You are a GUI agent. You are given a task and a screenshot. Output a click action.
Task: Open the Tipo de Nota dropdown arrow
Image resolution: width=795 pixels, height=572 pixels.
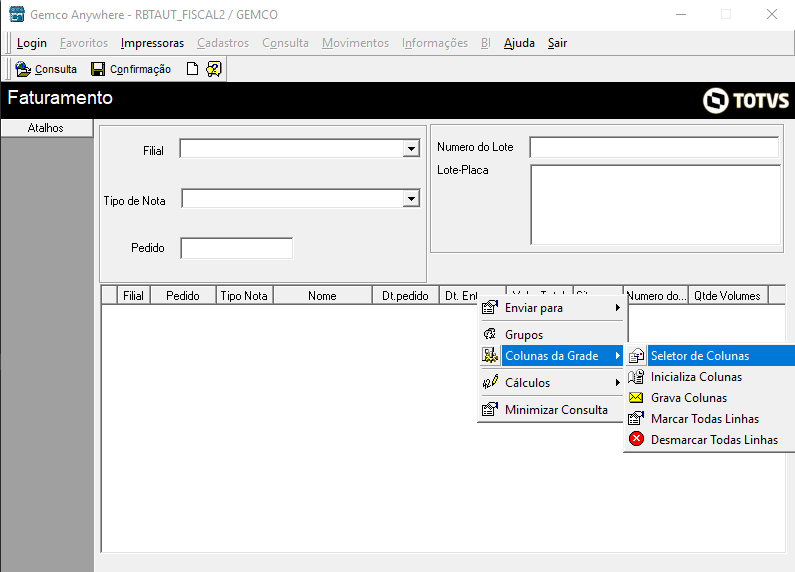411,198
